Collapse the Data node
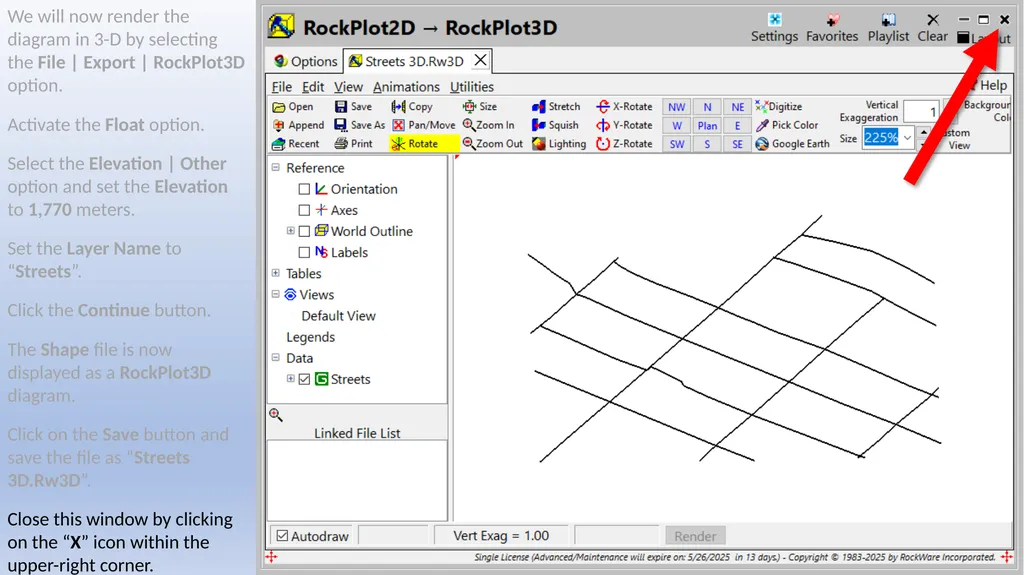This screenshot has height=575, width=1024. tap(276, 357)
